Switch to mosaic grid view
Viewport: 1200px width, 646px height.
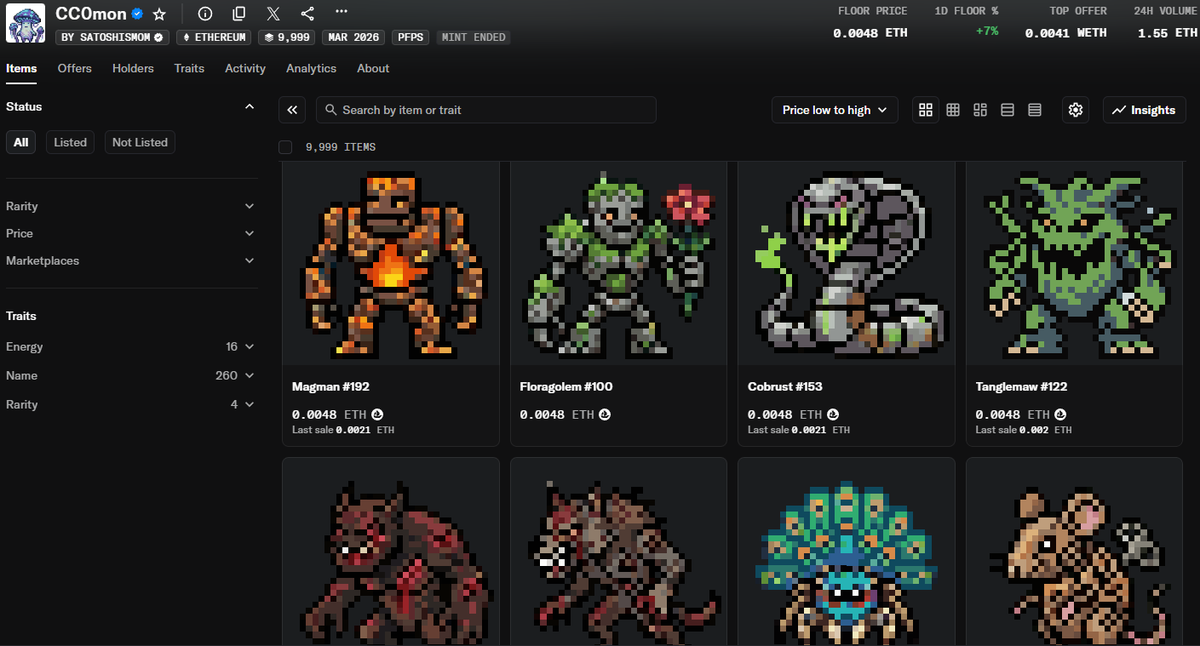980,110
